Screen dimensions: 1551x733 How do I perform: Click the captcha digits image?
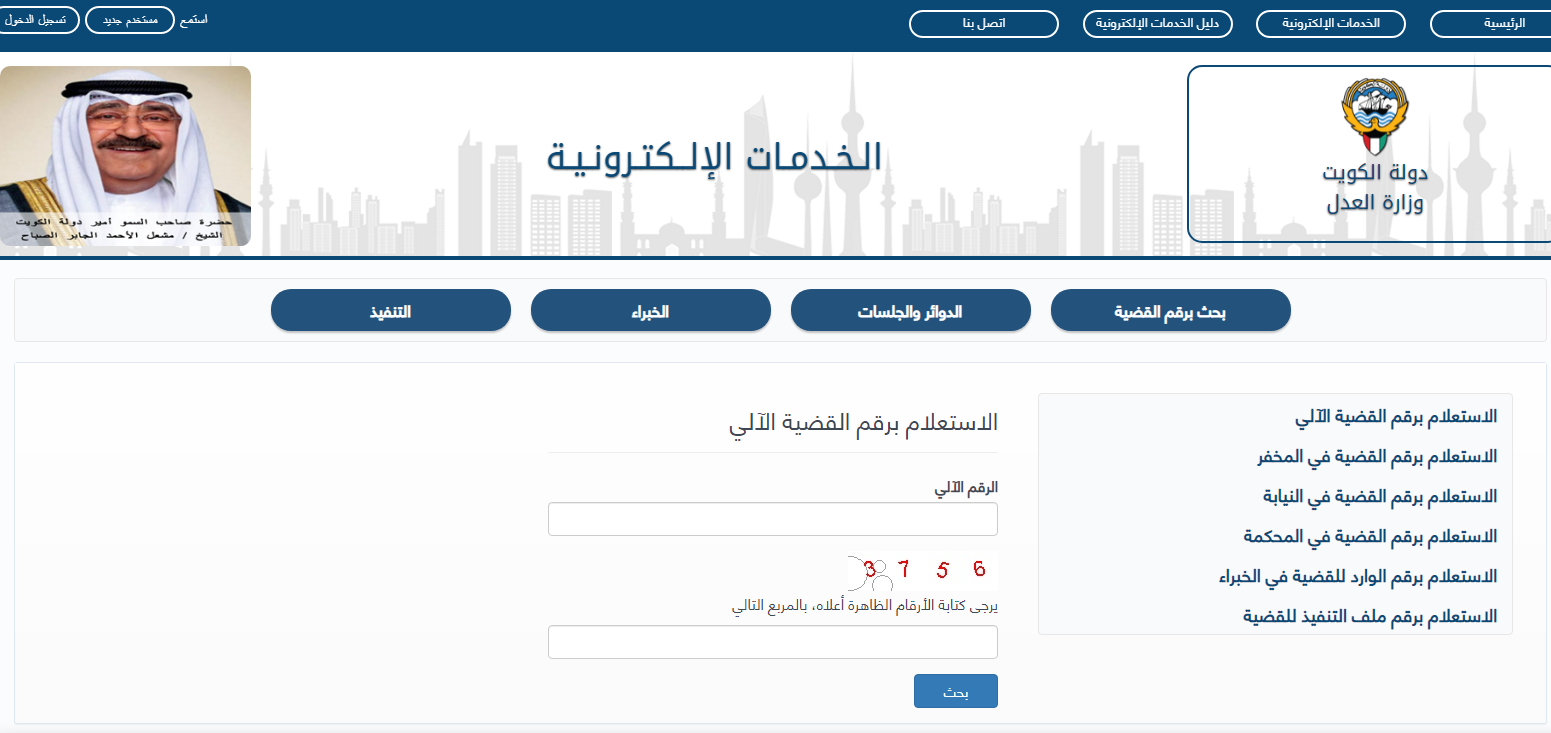(x=921, y=571)
